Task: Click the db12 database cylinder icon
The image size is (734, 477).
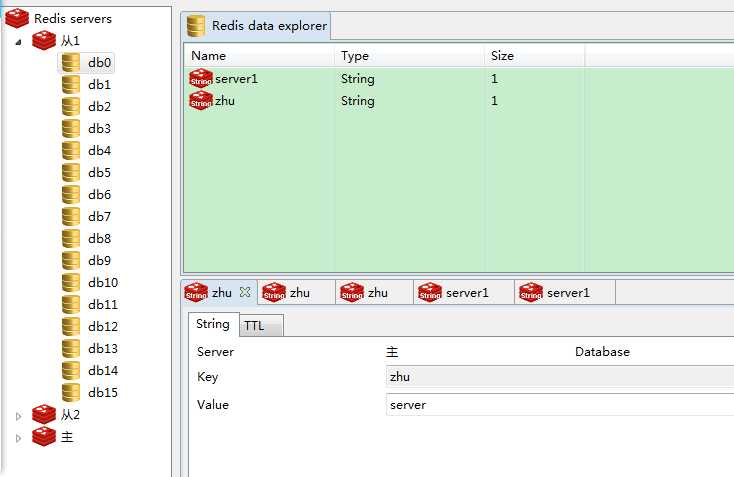Action: tap(71, 326)
